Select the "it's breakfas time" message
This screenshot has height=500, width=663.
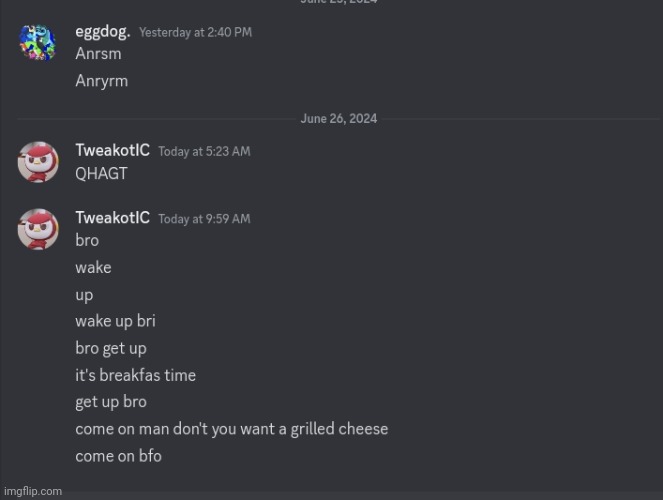coord(135,375)
